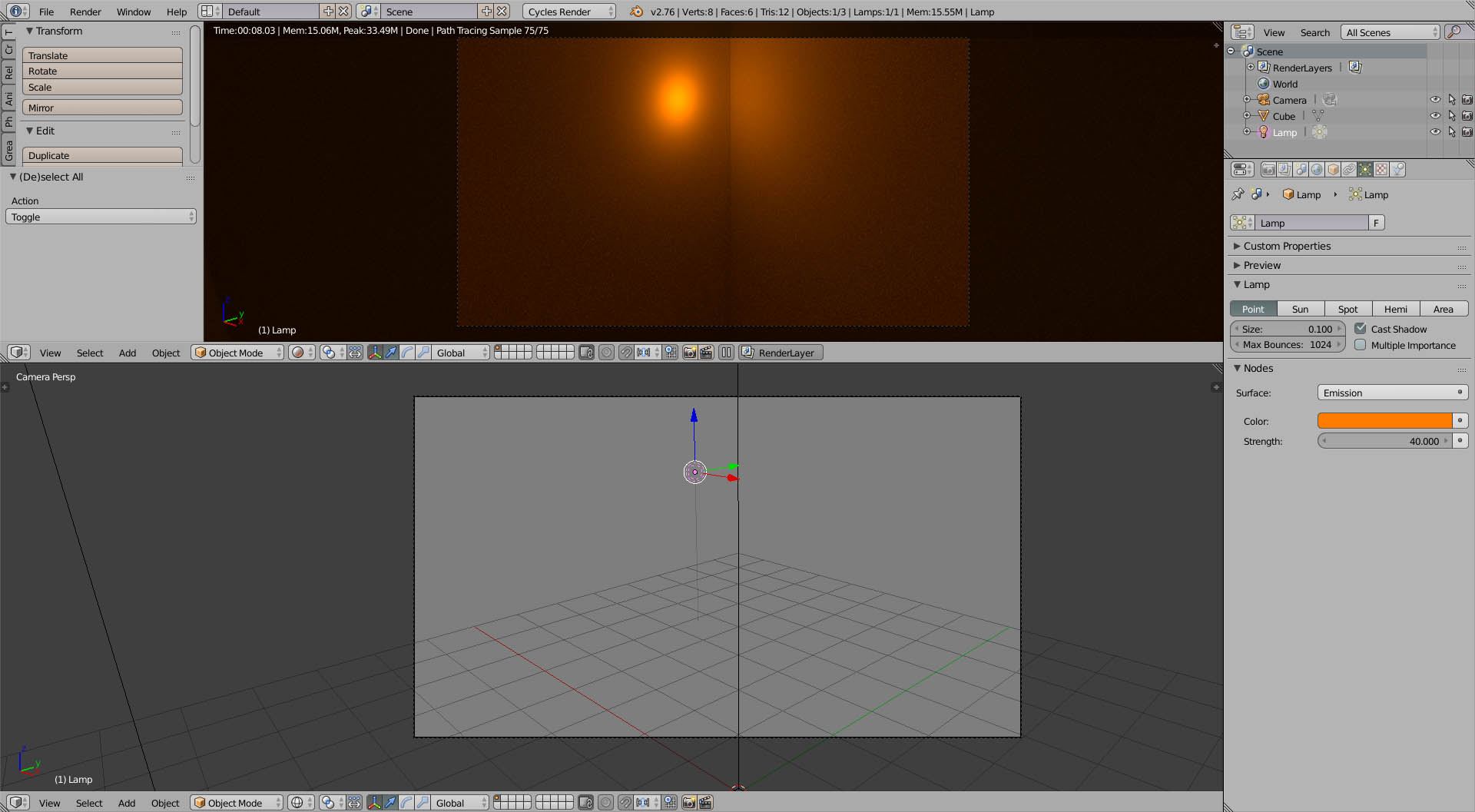Select the Sun lamp type tab
This screenshot has width=1475, height=812.
[1300, 309]
